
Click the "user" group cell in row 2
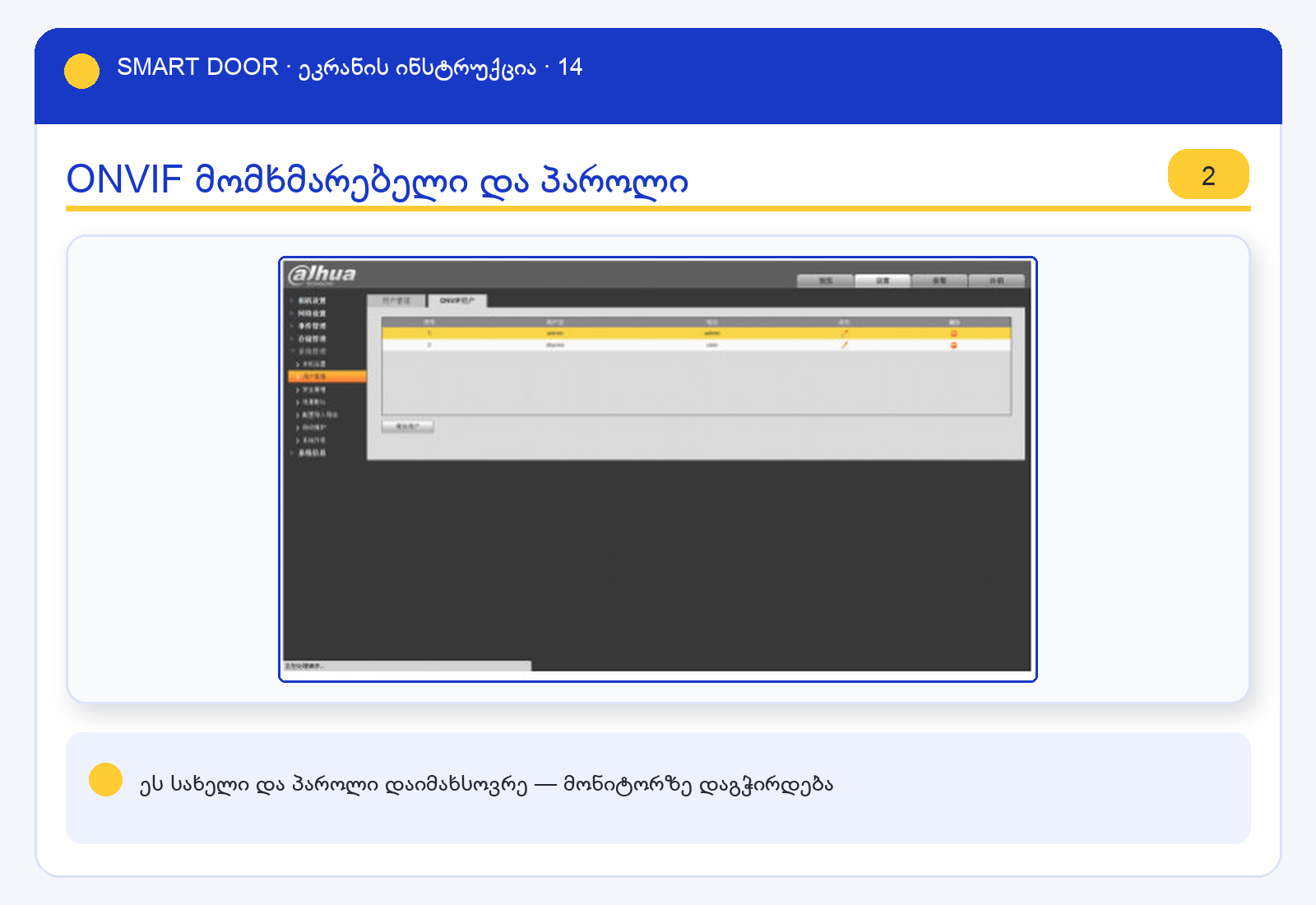tap(711, 345)
